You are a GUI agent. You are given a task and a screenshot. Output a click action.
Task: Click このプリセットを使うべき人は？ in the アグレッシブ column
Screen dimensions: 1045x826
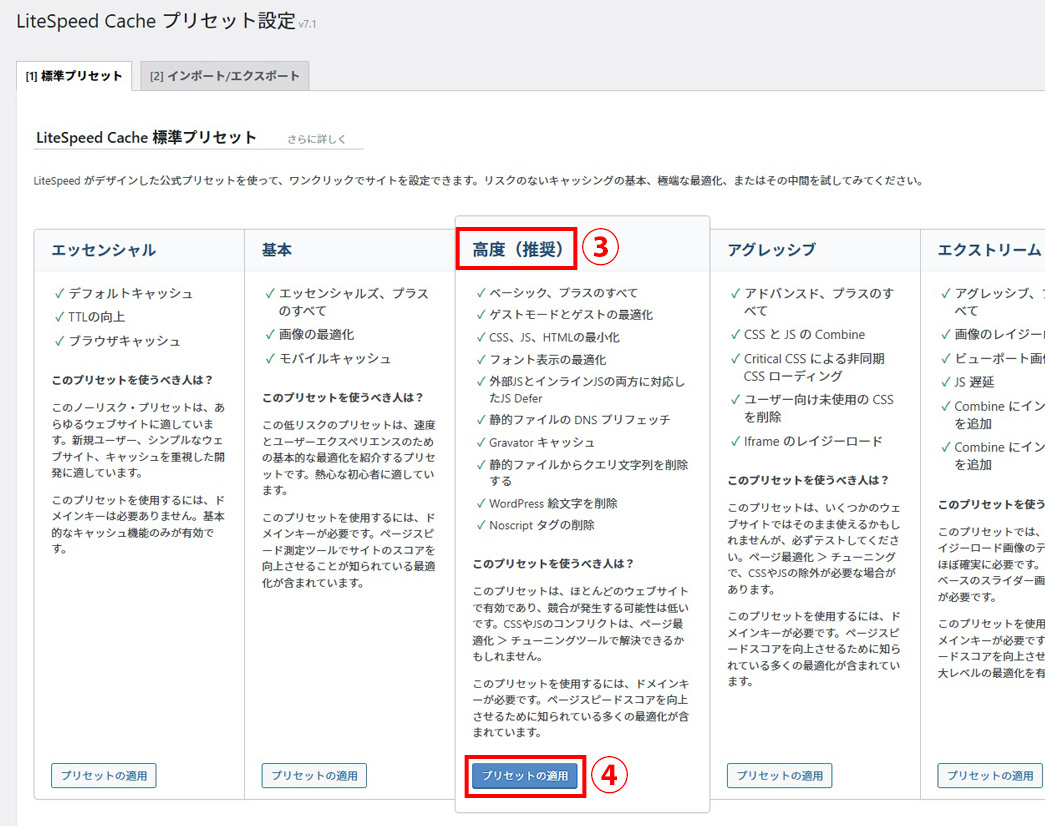(x=808, y=480)
